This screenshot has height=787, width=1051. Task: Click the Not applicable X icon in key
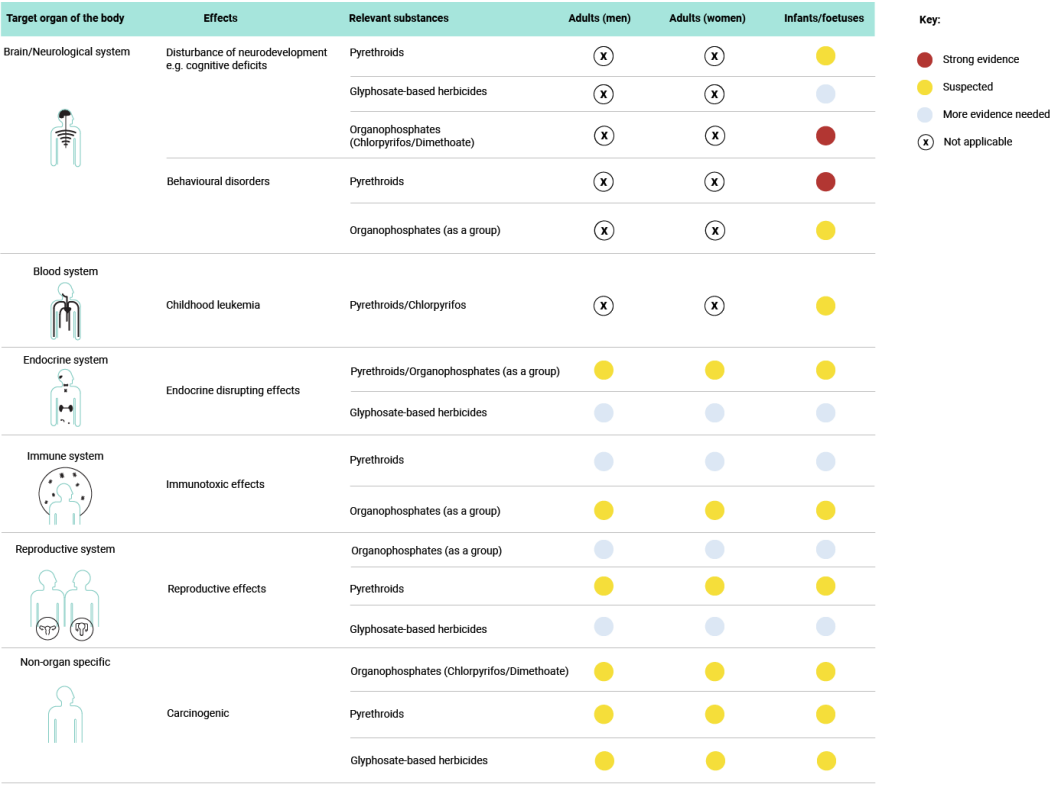(926, 142)
